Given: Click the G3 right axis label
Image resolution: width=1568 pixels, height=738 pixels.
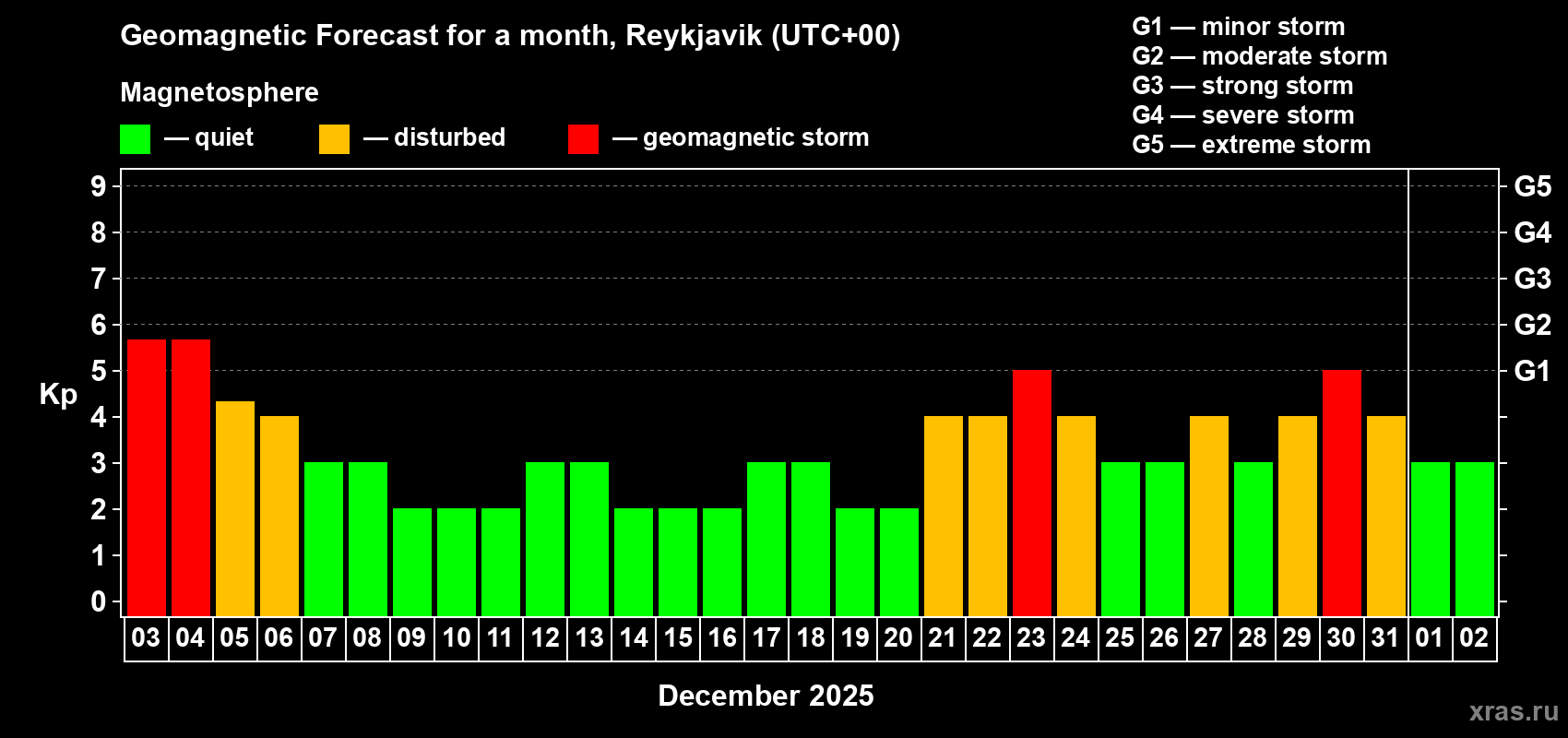Looking at the screenshot, I should pos(1533,279).
